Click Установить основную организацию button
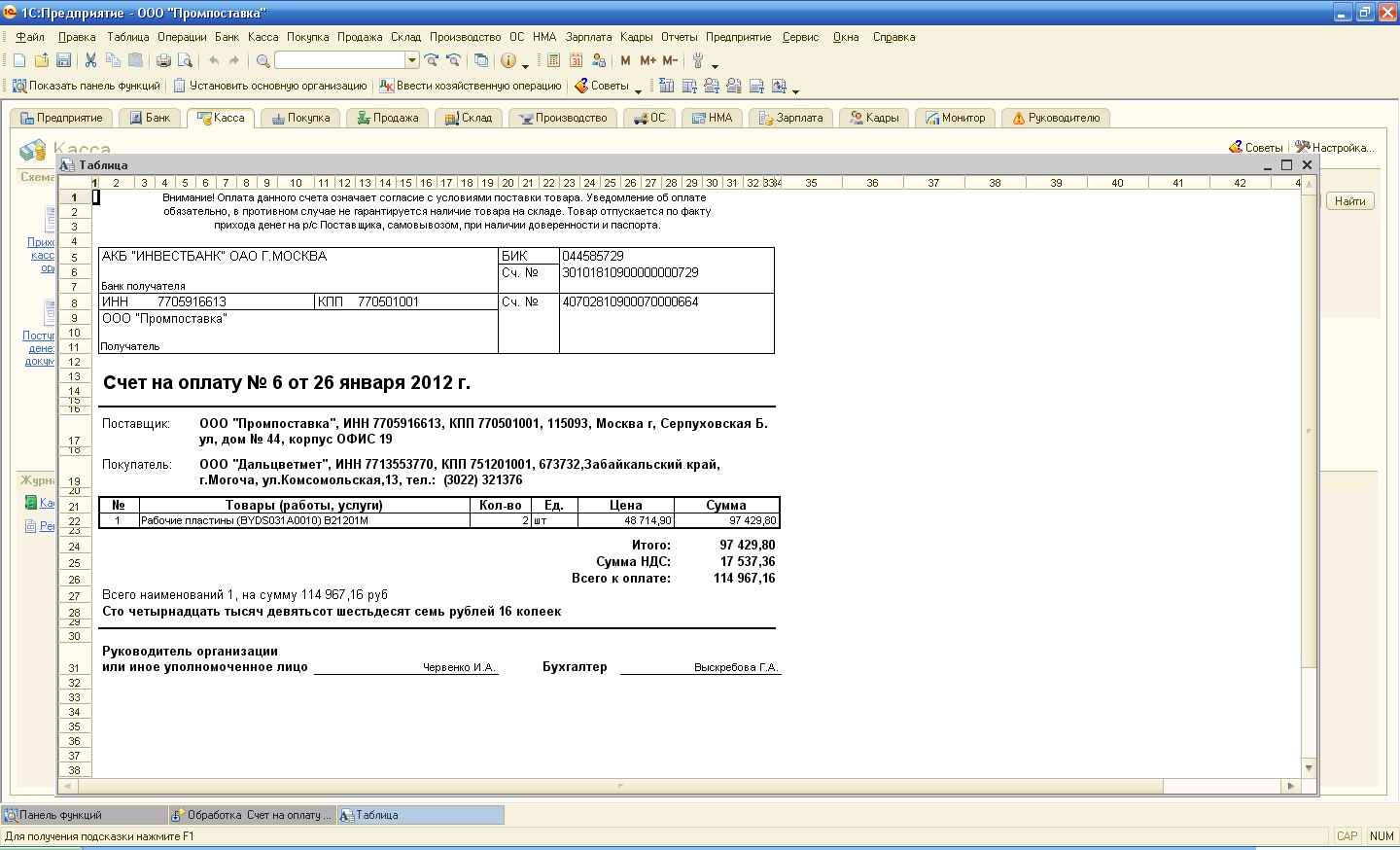The height and width of the screenshot is (850, 1400). click(x=270, y=86)
